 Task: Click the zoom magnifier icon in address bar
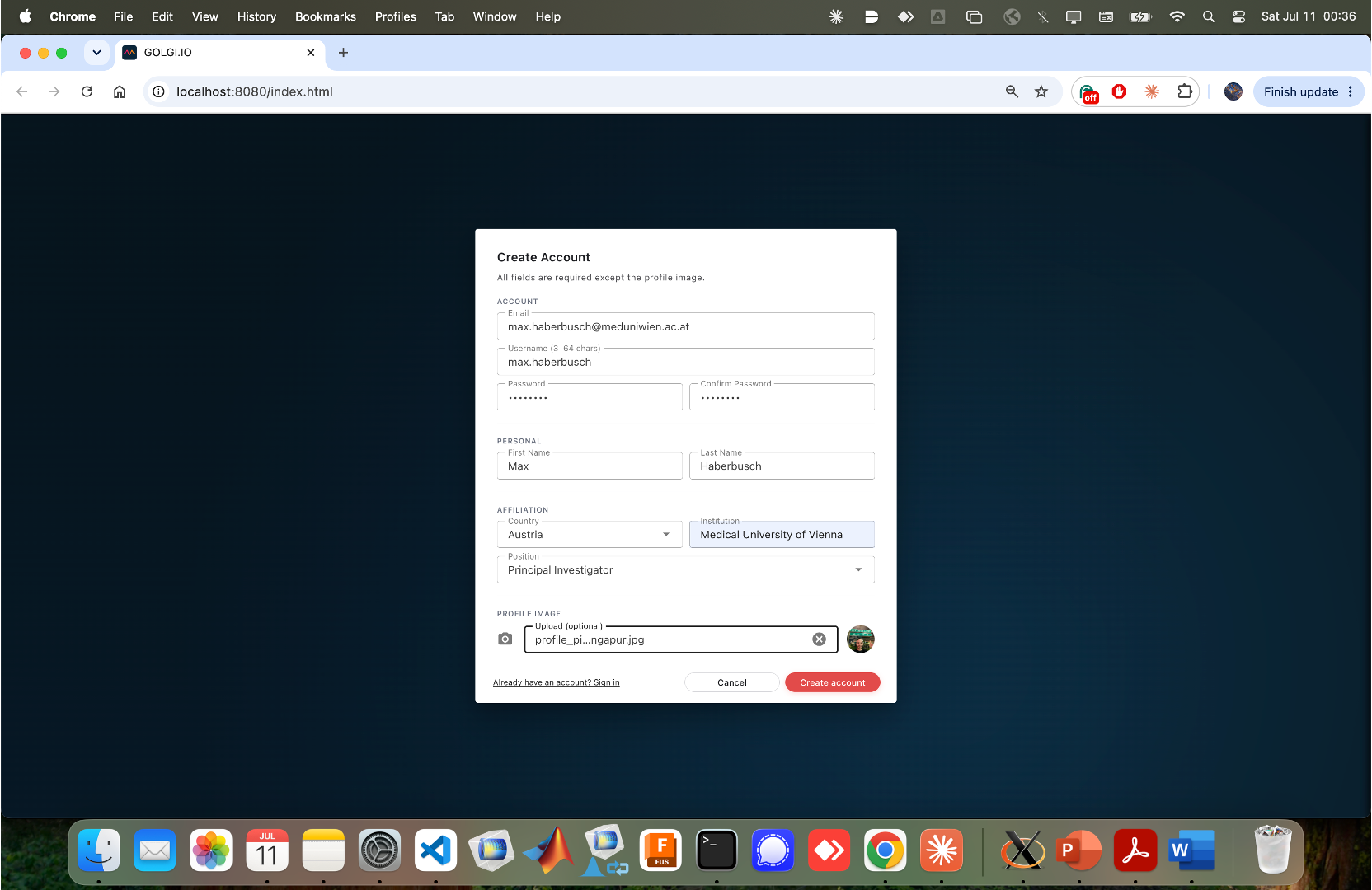click(1012, 91)
